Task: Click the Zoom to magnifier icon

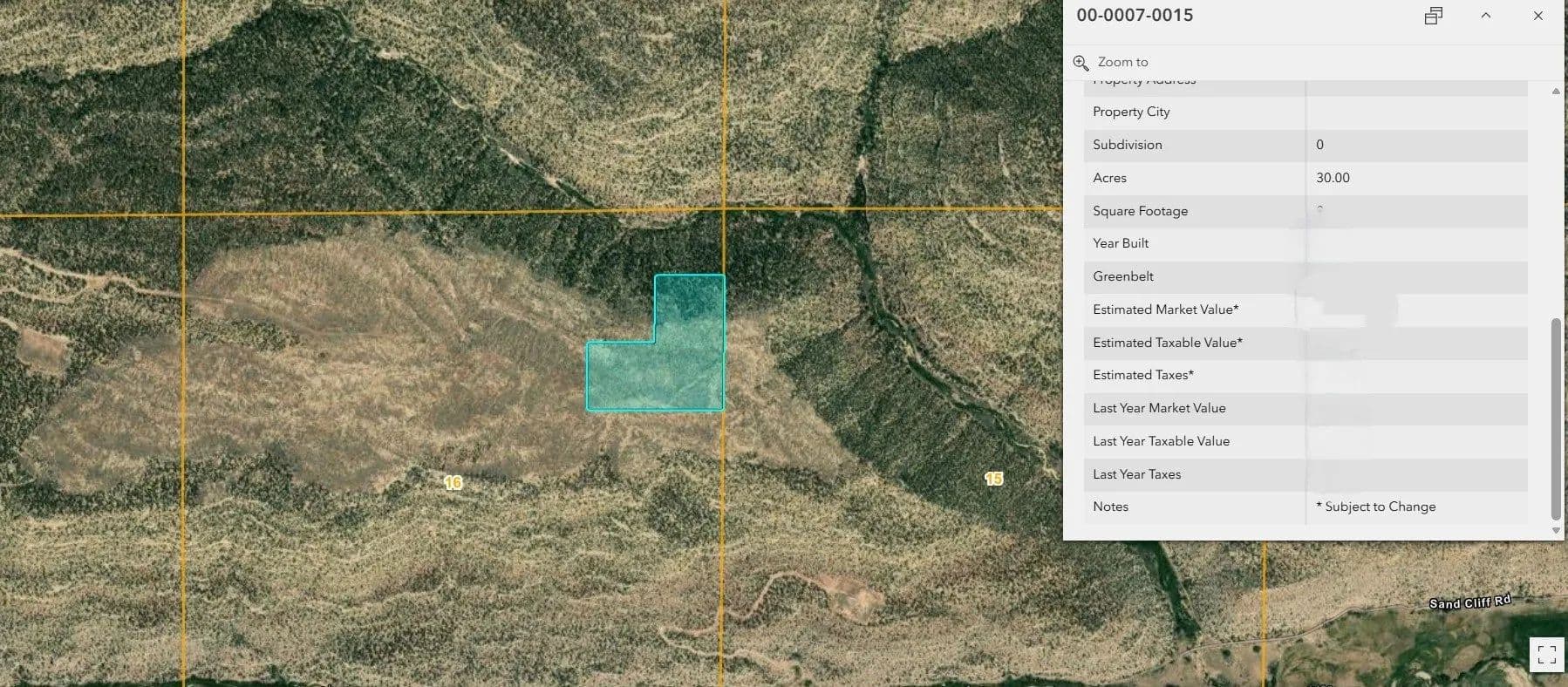Action: tap(1081, 63)
